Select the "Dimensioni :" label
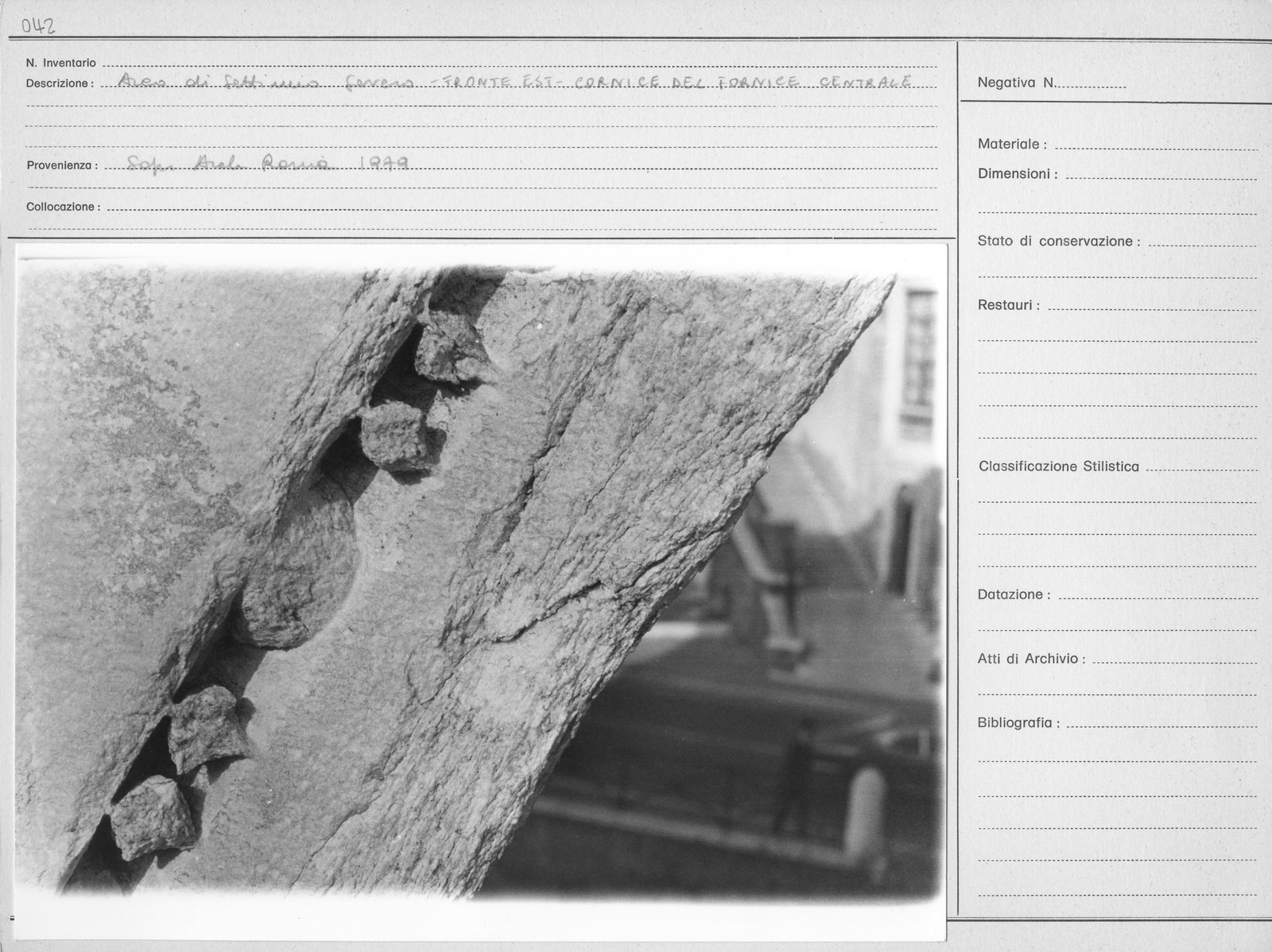 click(1018, 174)
